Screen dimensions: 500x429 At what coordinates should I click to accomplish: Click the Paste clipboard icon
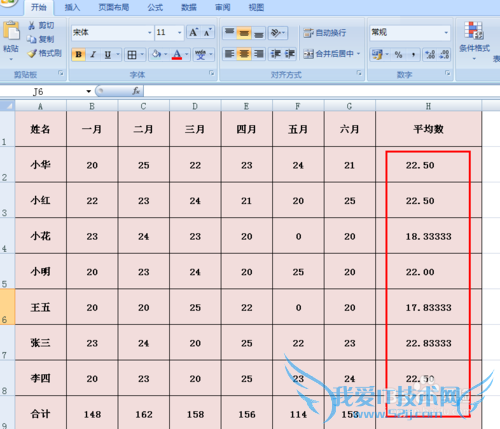[11, 31]
